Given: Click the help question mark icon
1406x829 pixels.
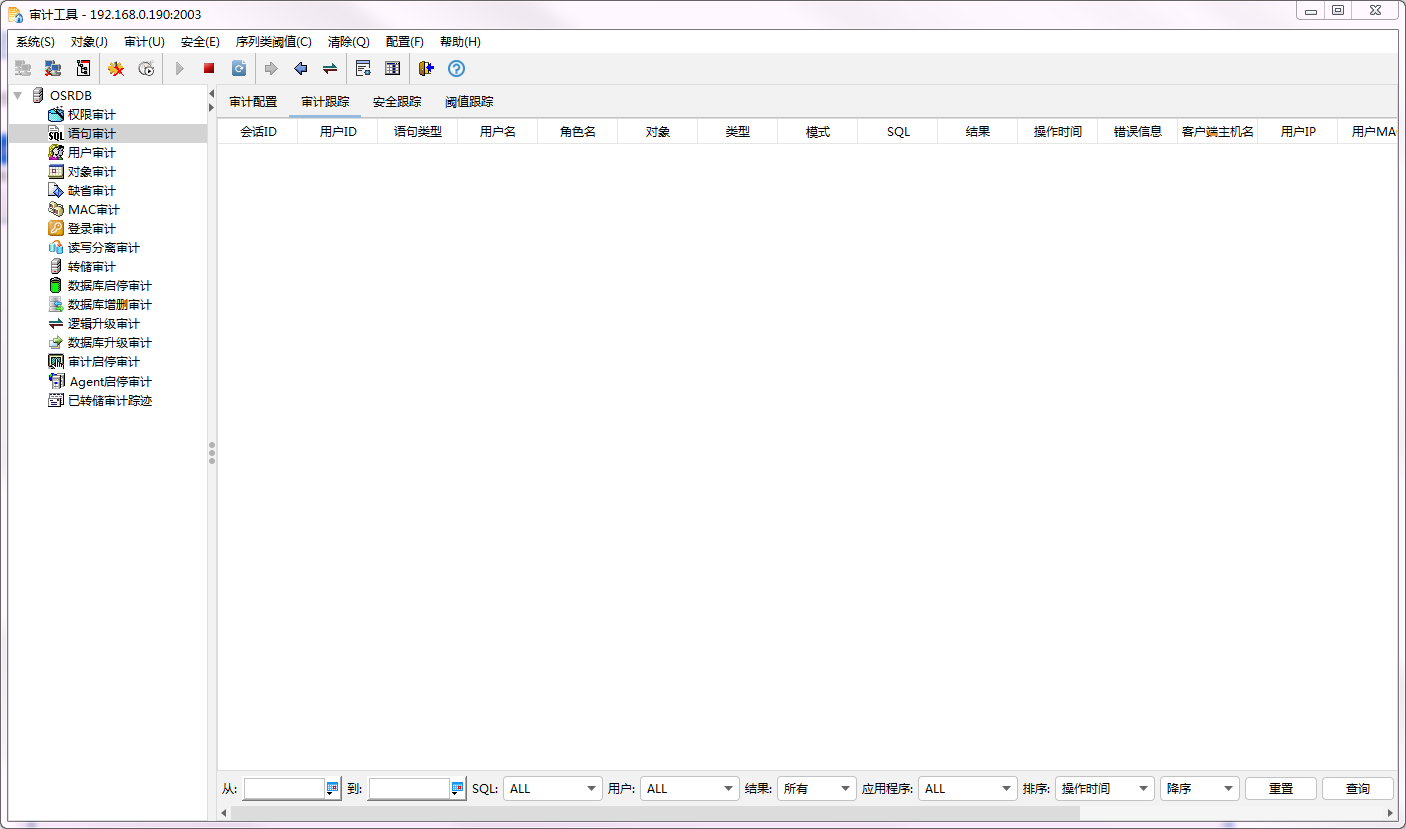Looking at the screenshot, I should 456,69.
